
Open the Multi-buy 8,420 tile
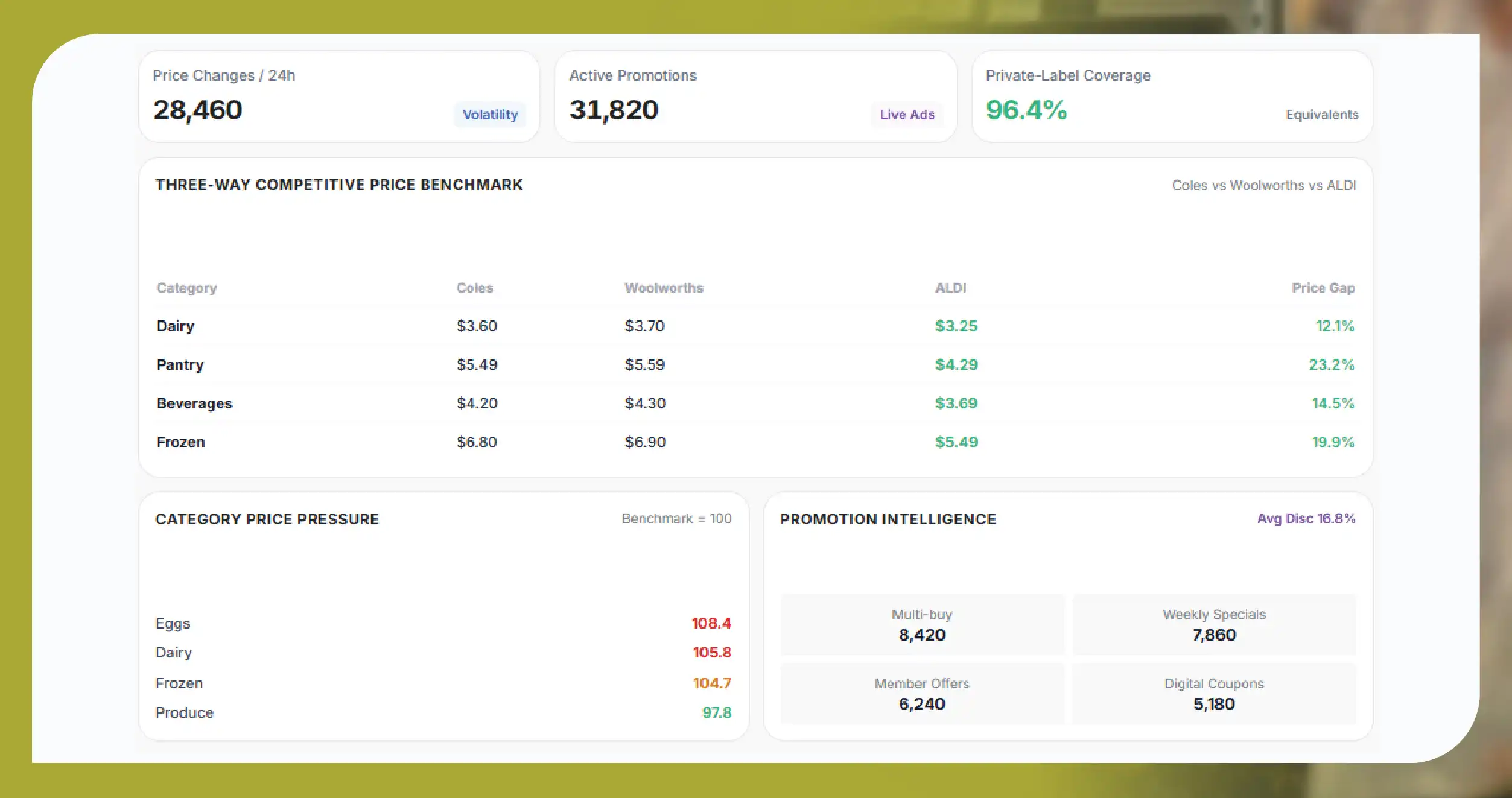[923, 625]
